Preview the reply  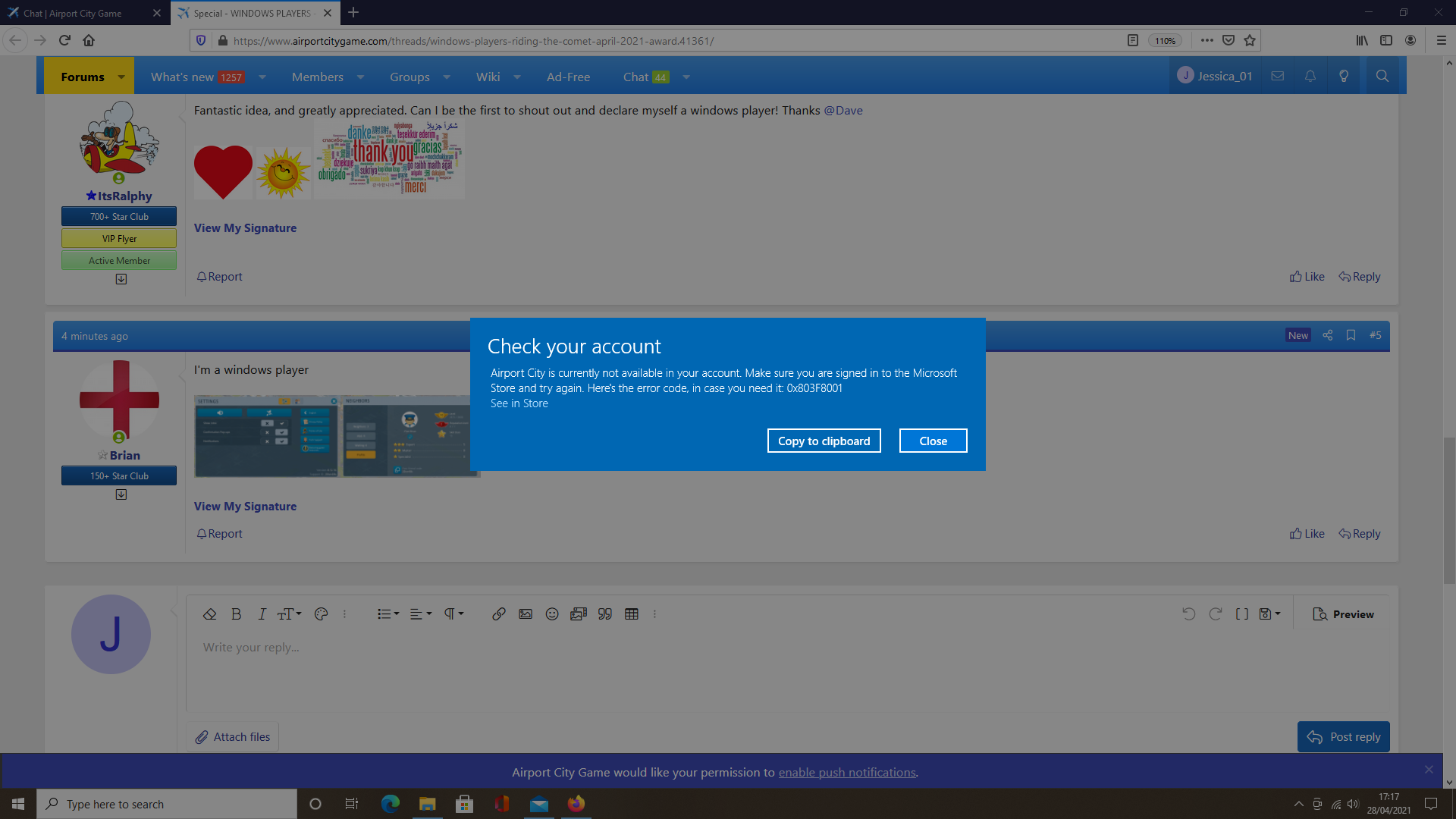tap(1343, 614)
